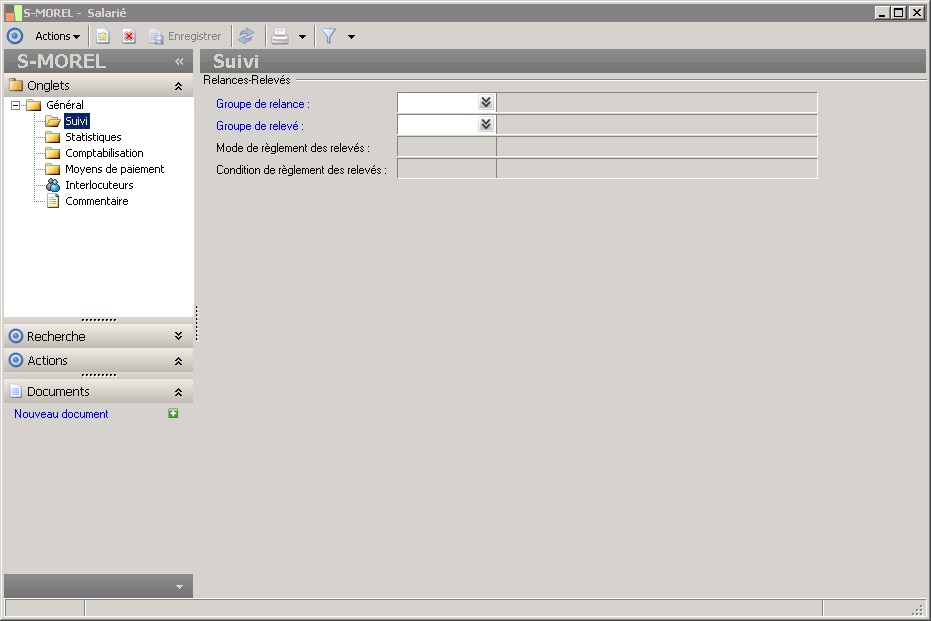Maximize the S-MOREL window
The height and width of the screenshot is (621, 931).
click(899, 12)
